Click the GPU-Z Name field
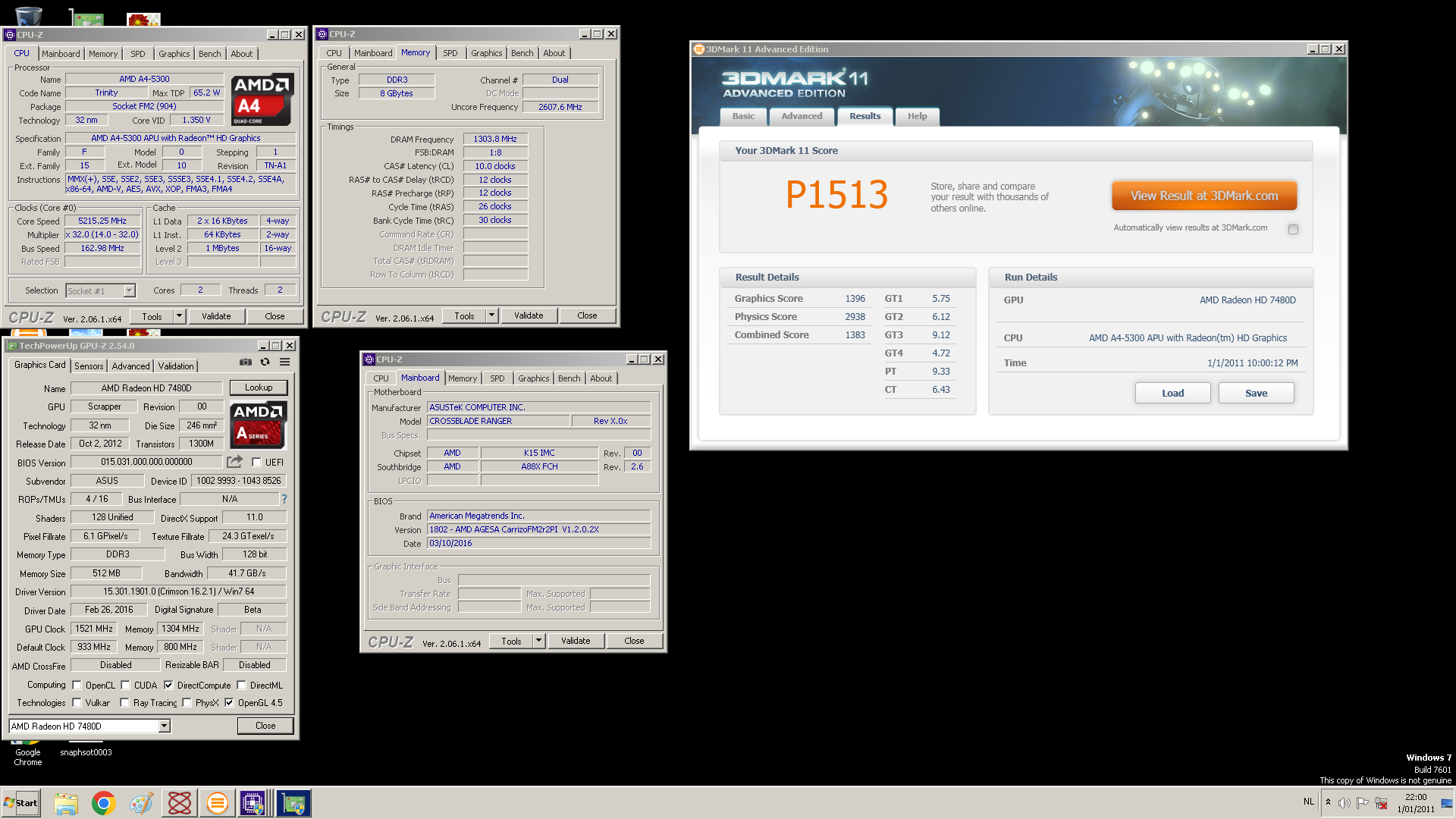 point(146,388)
